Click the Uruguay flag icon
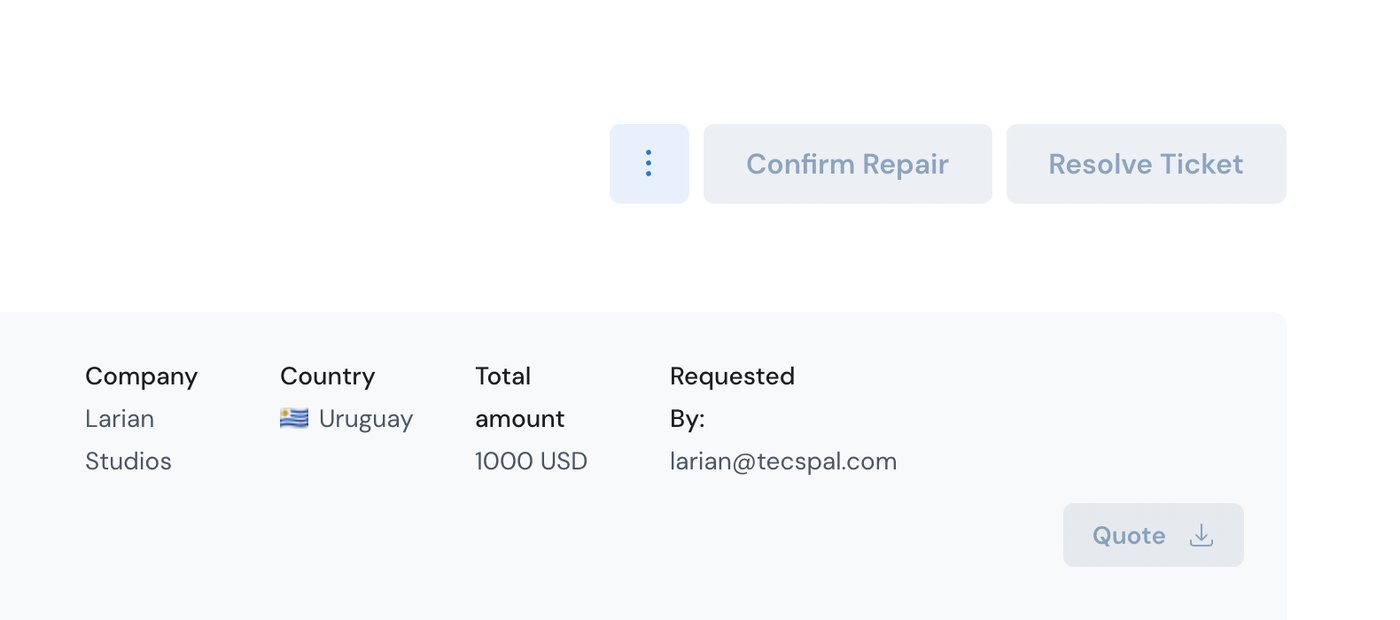 tap(294, 418)
